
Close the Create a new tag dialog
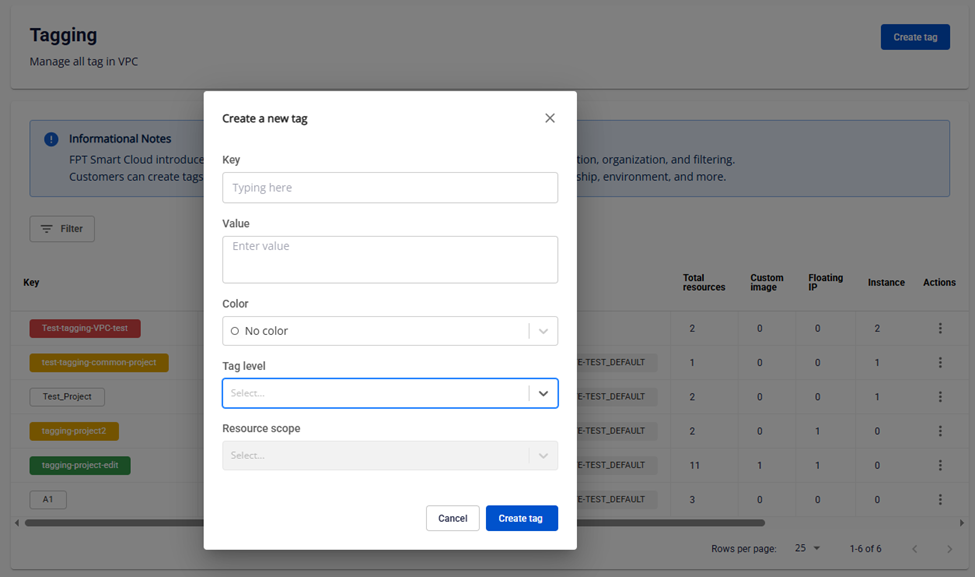(x=549, y=118)
